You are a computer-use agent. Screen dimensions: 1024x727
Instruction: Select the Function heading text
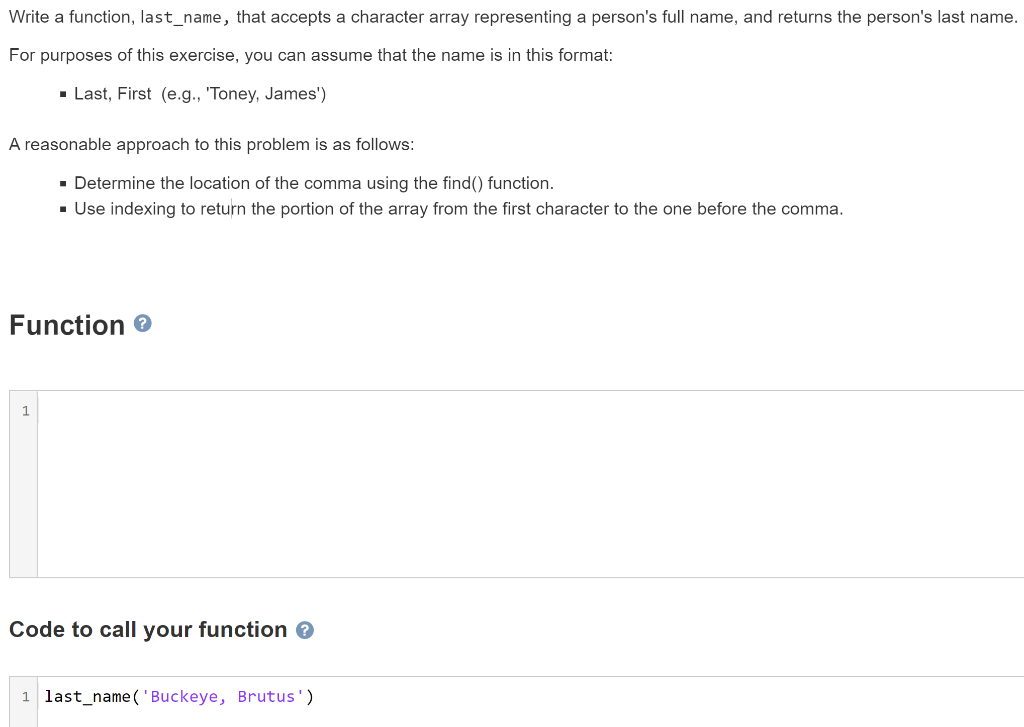click(67, 324)
